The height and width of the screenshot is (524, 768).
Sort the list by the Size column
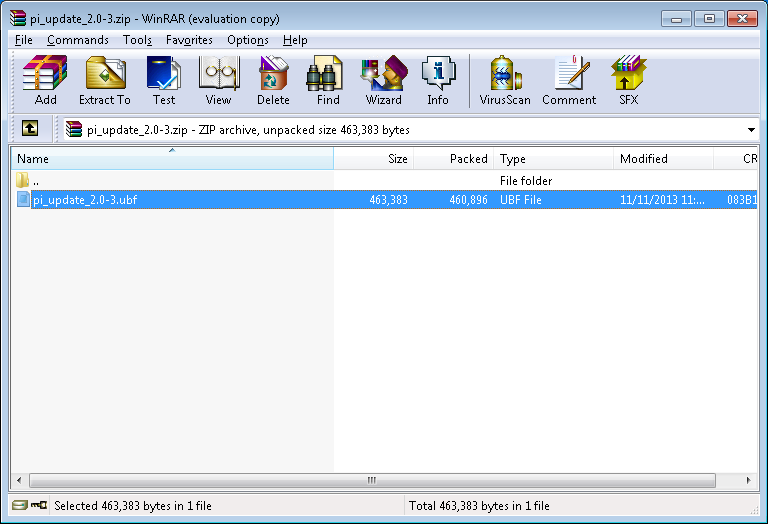point(374,159)
